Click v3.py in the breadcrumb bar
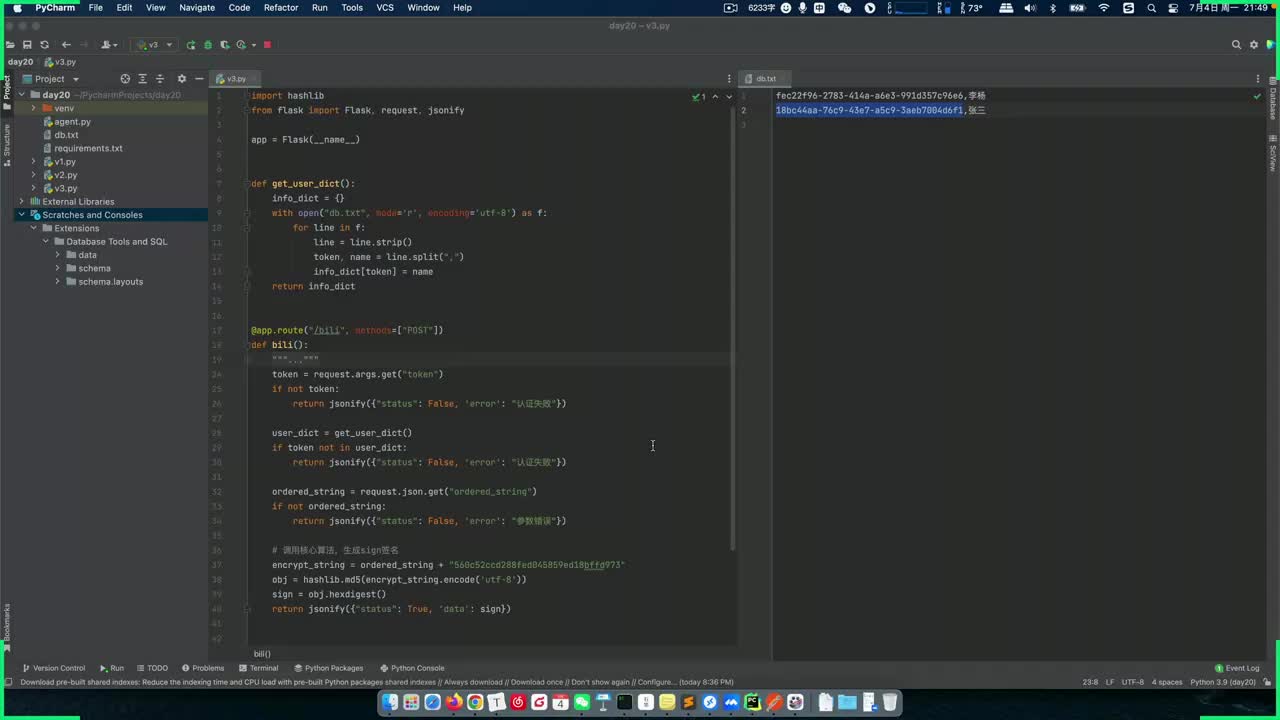The height and width of the screenshot is (720, 1280). coord(61,62)
